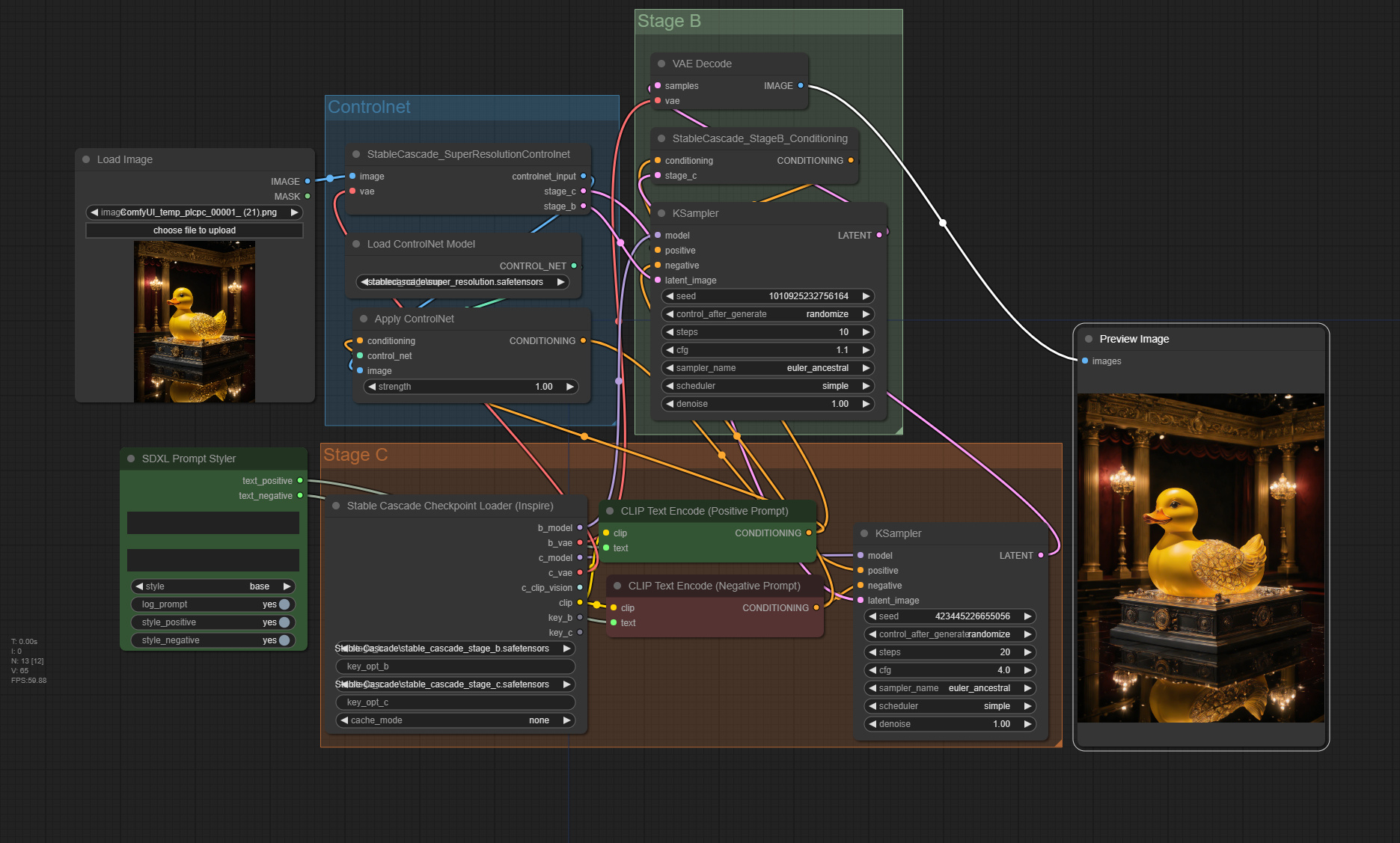Select the Stage B group title
Screen dimensions: 1400x843
click(669, 21)
